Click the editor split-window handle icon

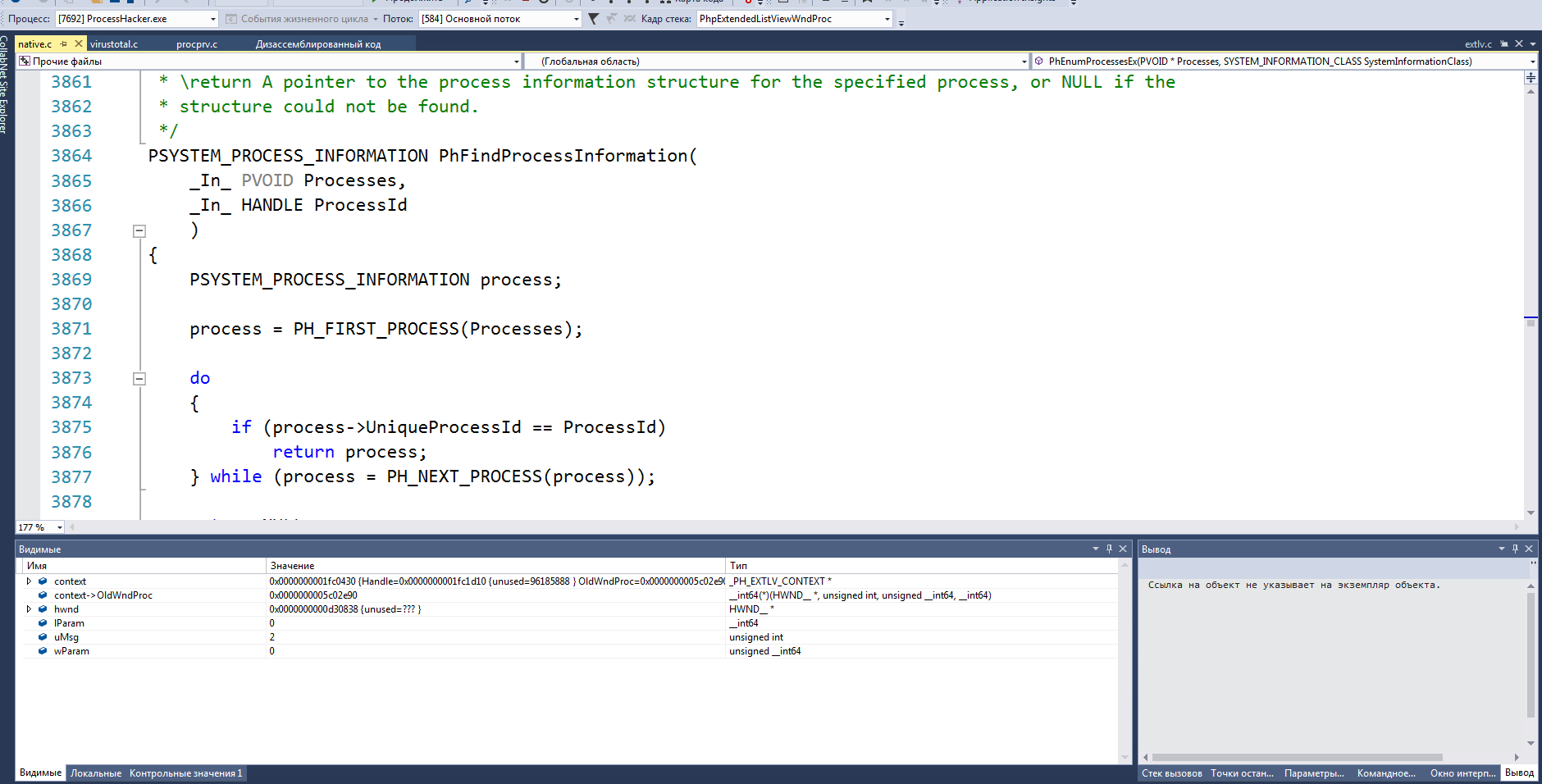tap(1531, 77)
